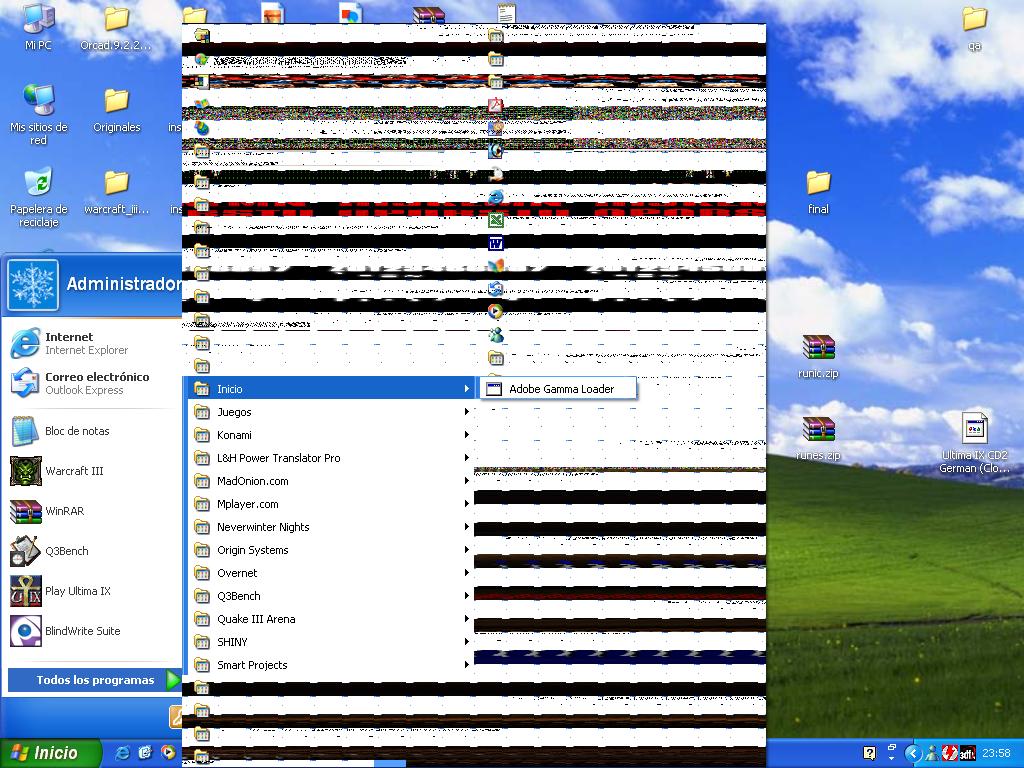Click the Show Desktop quick launch icon
The height and width of the screenshot is (768, 1024).
pos(145,753)
